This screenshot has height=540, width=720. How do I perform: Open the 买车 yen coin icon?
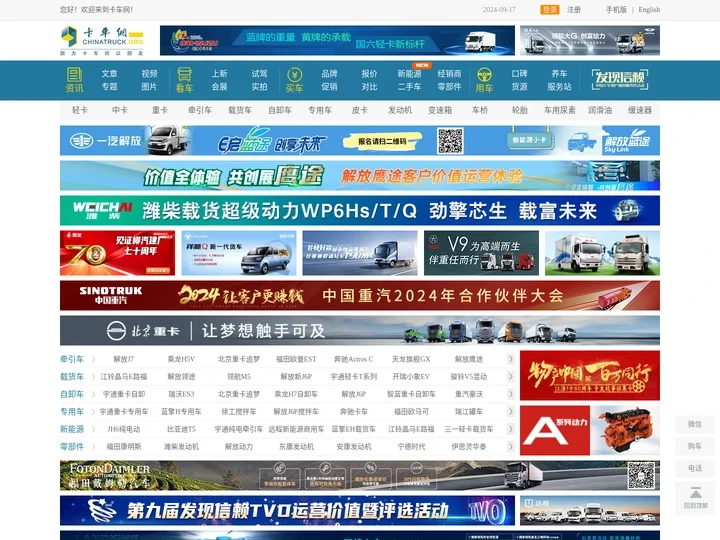(x=294, y=80)
